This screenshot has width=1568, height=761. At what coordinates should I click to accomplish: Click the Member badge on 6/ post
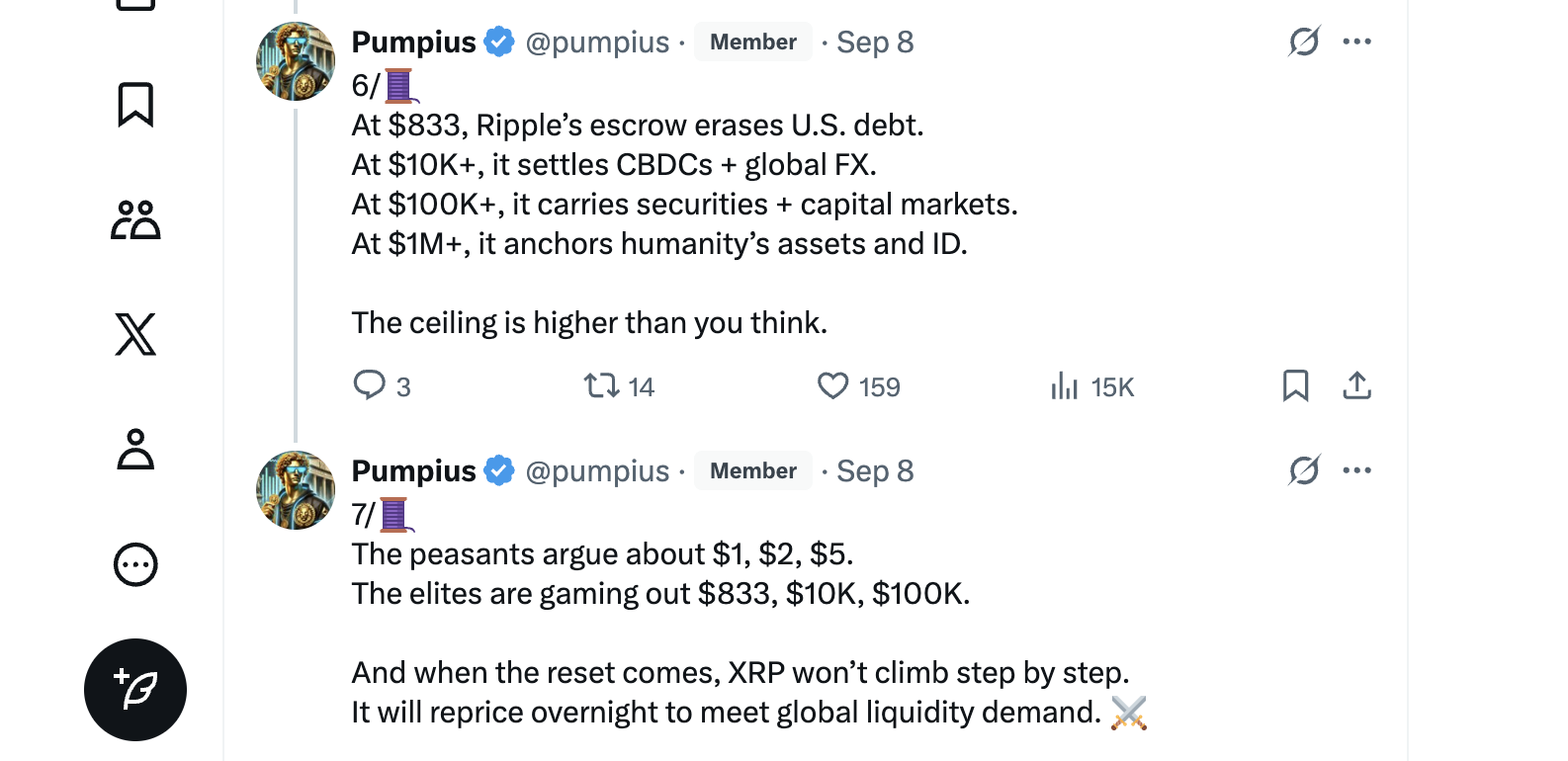[752, 42]
